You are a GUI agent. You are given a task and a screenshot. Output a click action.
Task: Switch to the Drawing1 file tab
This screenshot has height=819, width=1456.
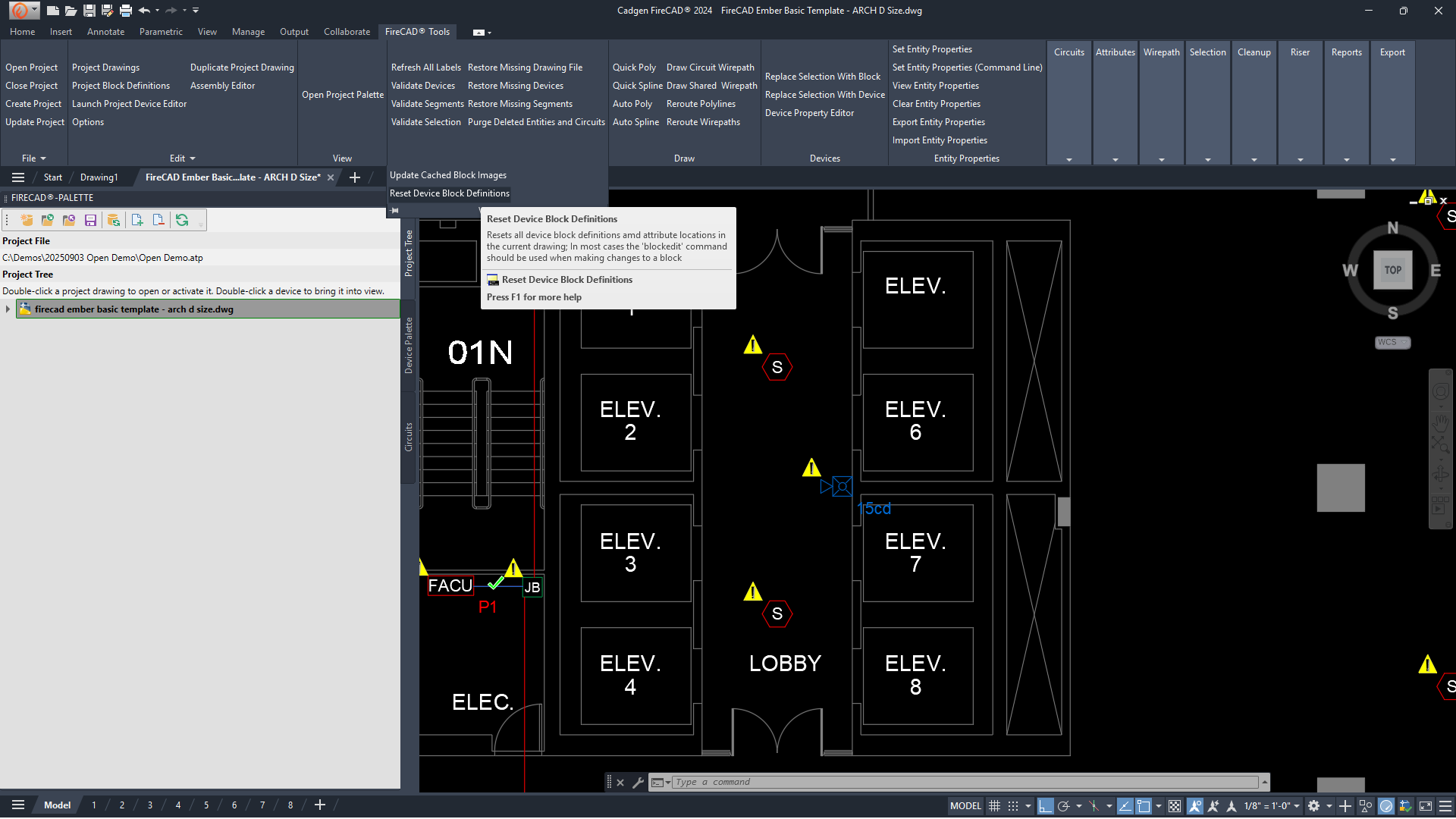[99, 177]
